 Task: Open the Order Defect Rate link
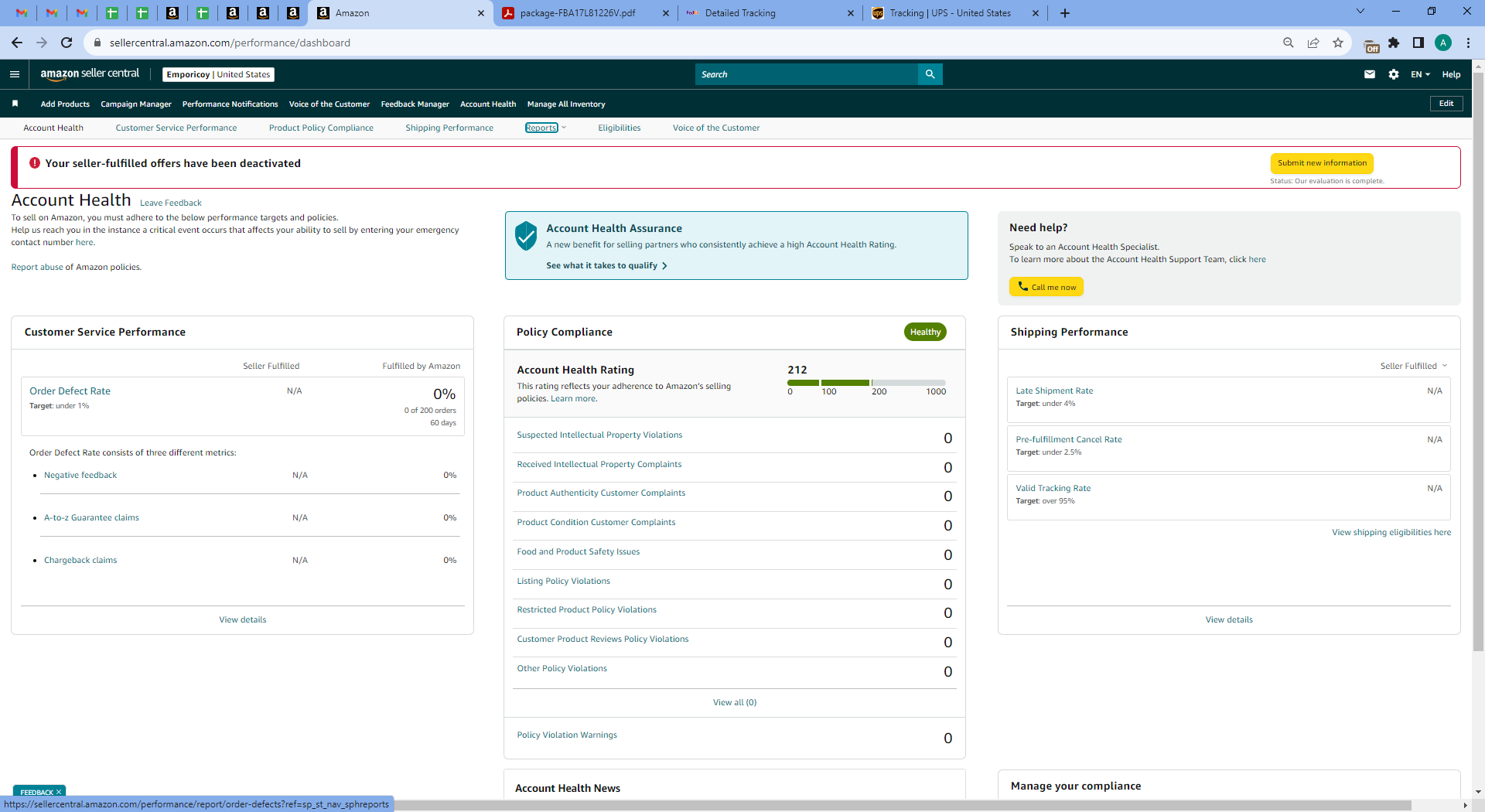[70, 391]
